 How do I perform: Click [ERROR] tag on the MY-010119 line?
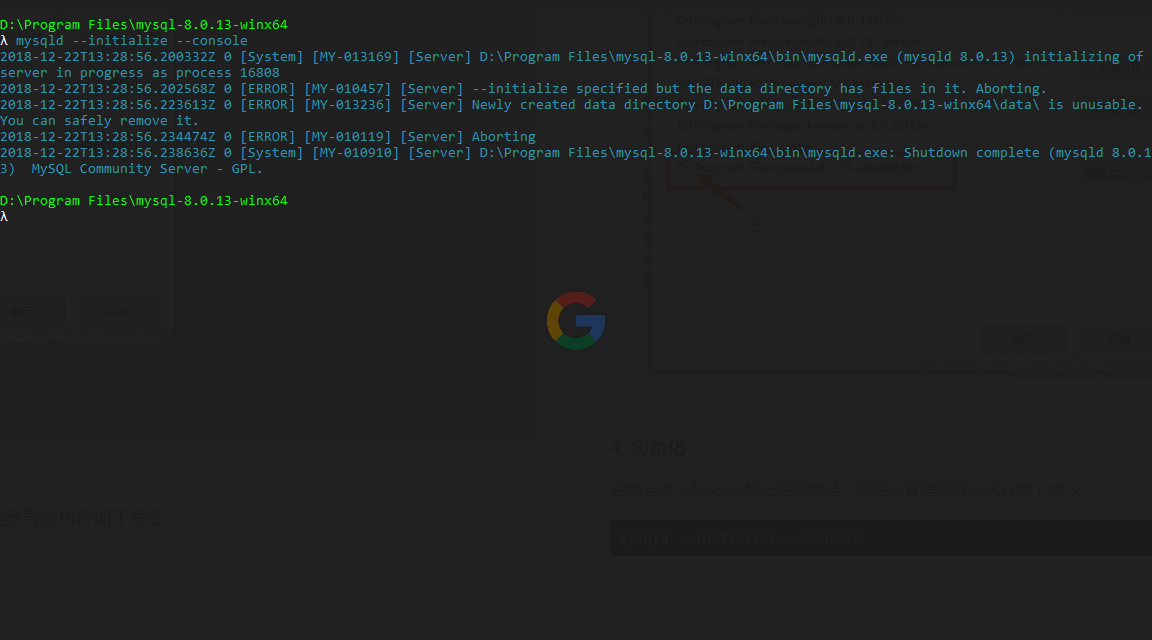268,137
